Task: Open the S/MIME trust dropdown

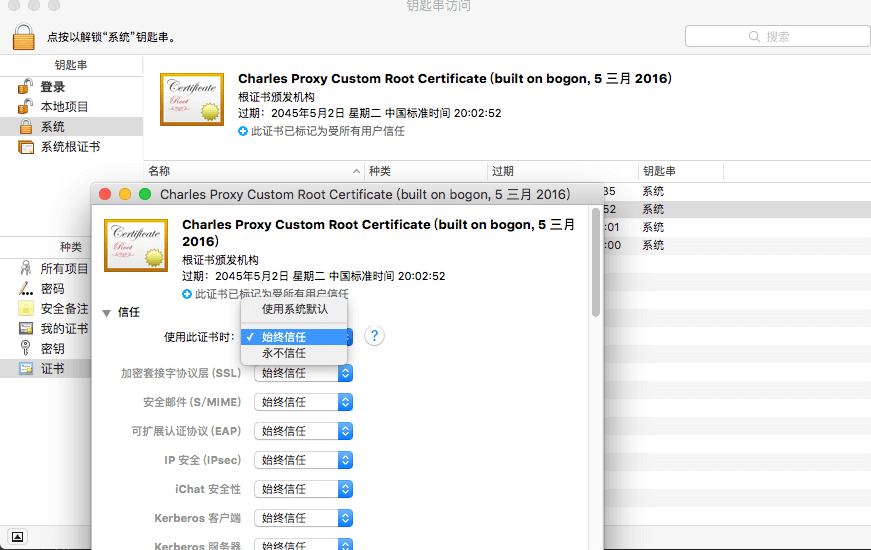Action: pos(303,402)
